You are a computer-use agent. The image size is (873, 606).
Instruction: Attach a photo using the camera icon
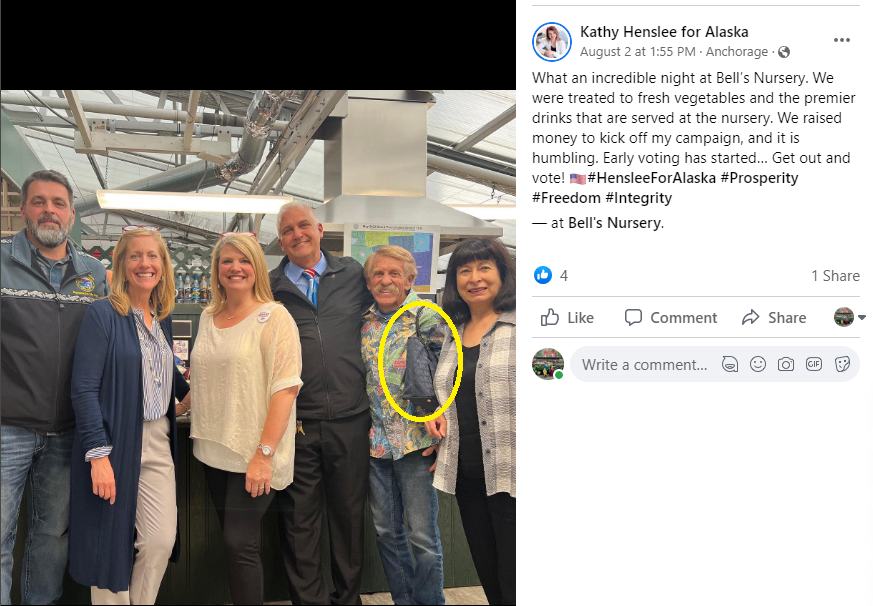pos(786,365)
